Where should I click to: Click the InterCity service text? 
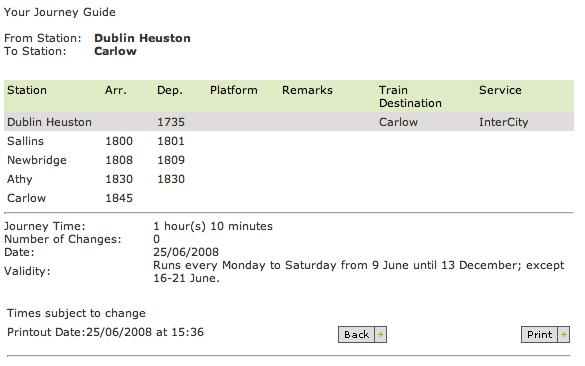click(504, 122)
